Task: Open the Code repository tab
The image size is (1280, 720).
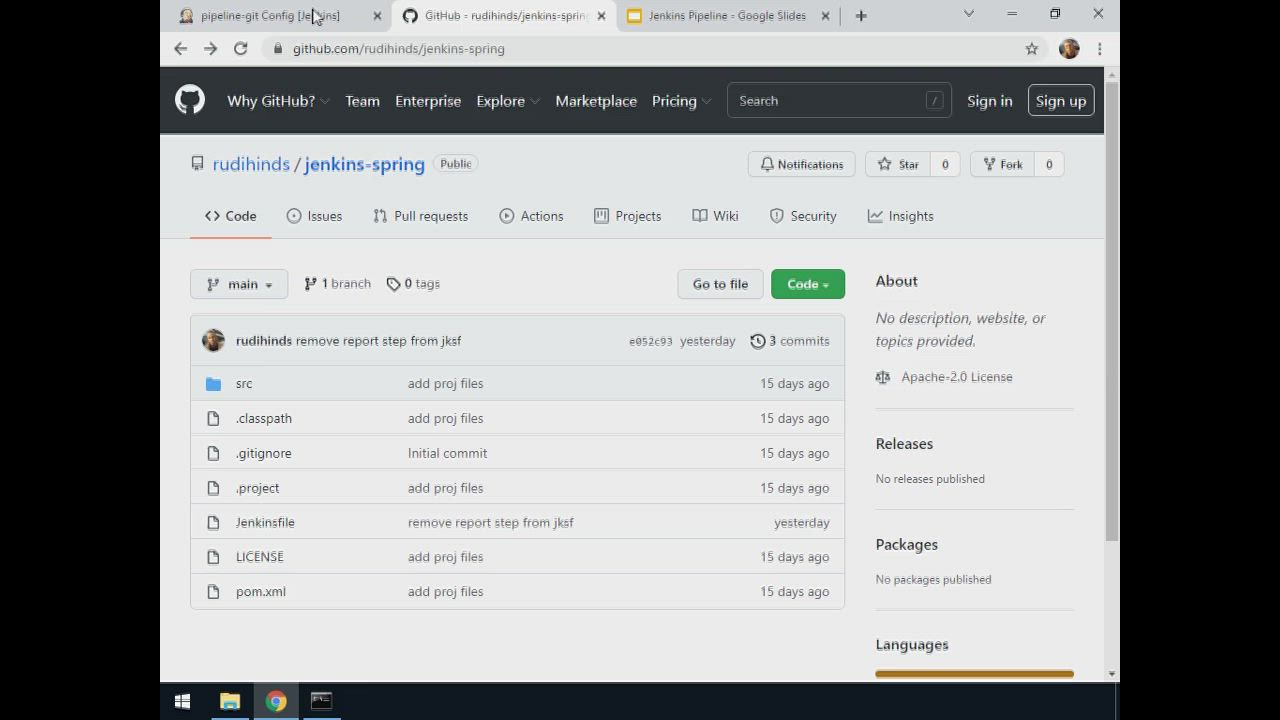Action: tap(231, 216)
